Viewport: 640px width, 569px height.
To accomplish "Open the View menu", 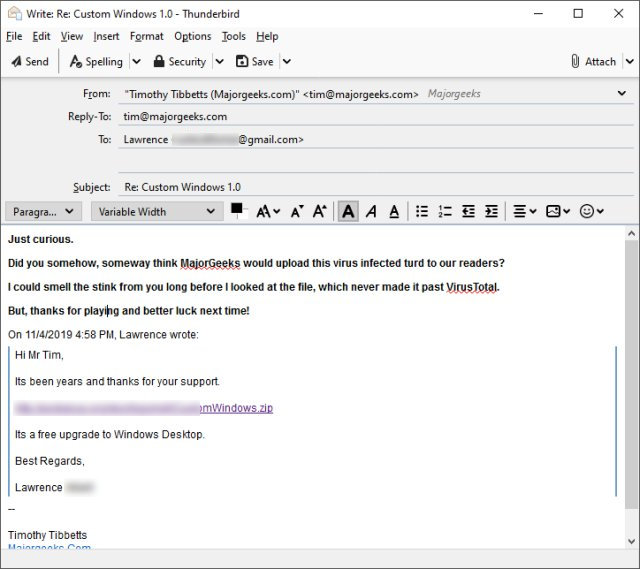I will [x=72, y=36].
